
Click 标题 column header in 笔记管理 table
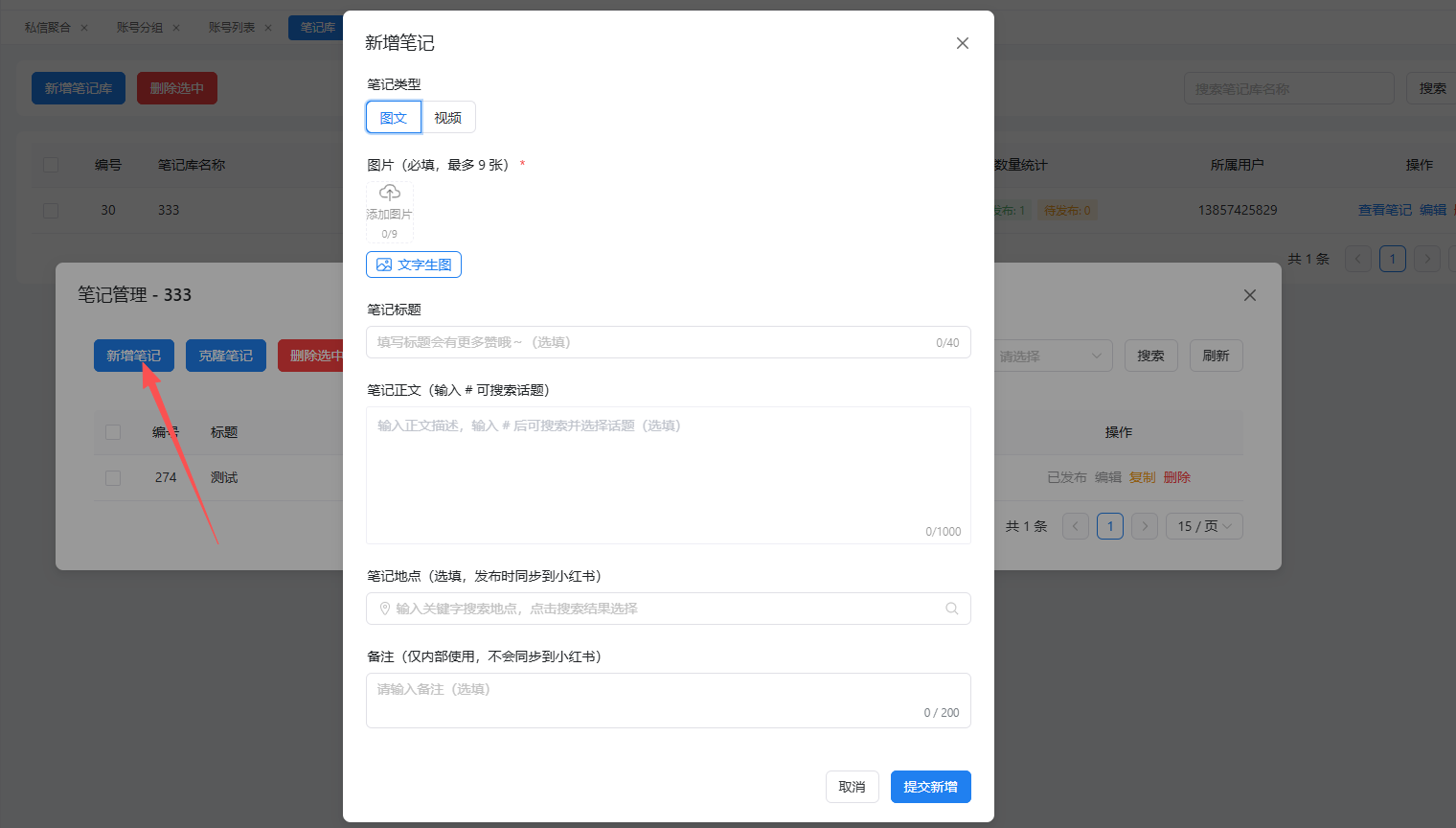(x=224, y=432)
